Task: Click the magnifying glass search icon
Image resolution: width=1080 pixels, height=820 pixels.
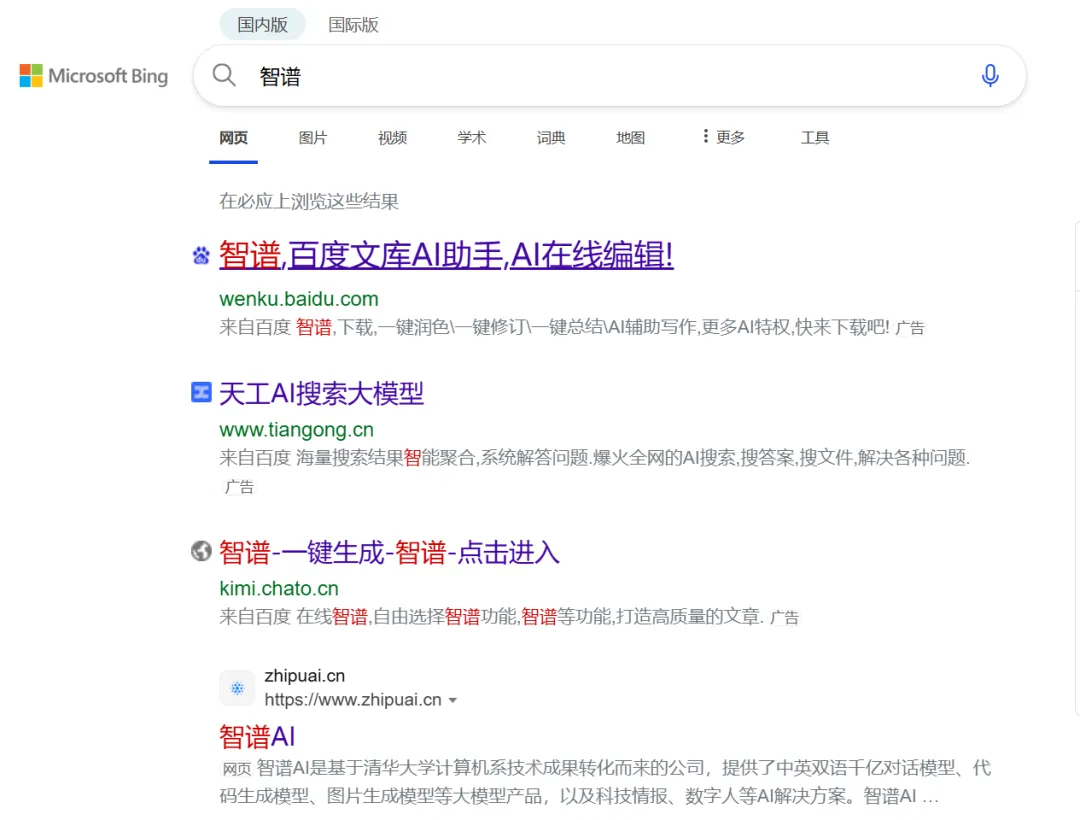Action: click(224, 75)
